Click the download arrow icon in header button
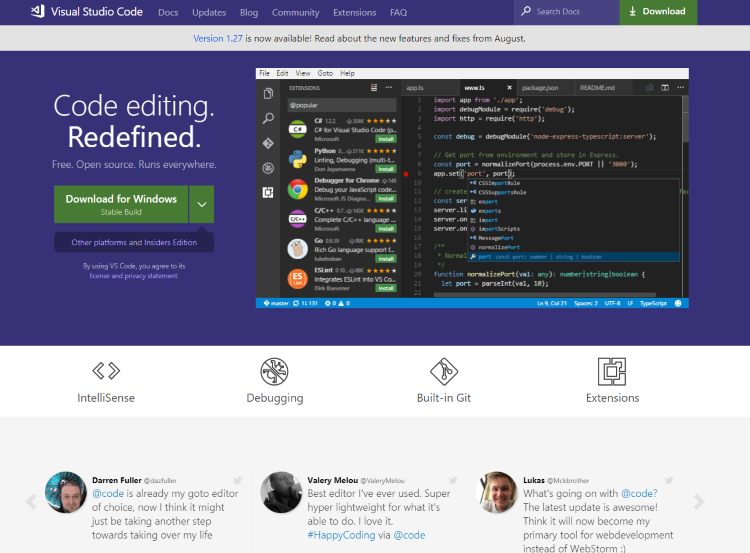Image resolution: width=750 pixels, height=553 pixels. click(632, 11)
